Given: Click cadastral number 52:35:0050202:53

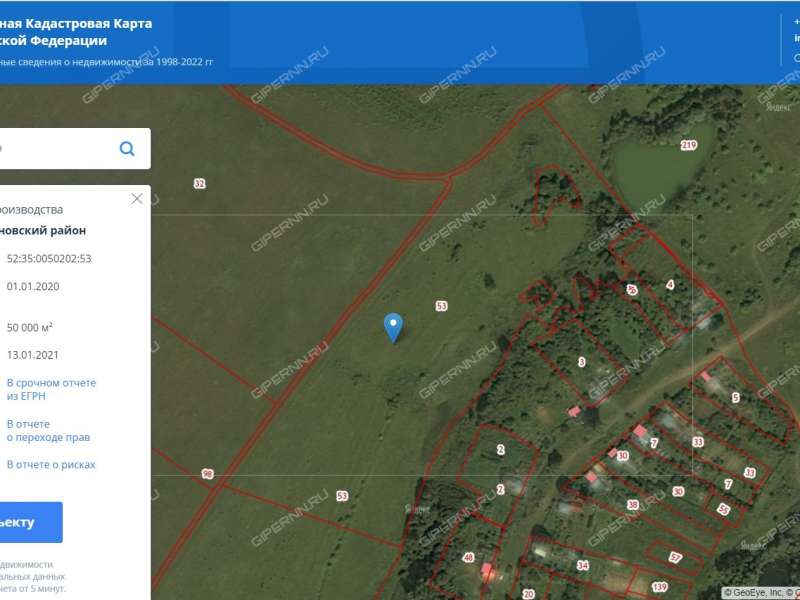Looking at the screenshot, I should pyautogui.click(x=49, y=258).
